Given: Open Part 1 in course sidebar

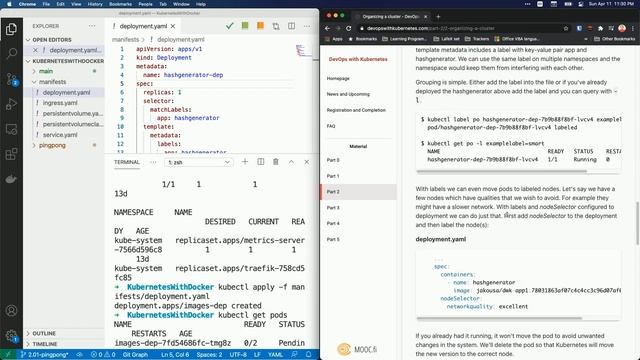Looking at the screenshot, I should coord(333,176).
